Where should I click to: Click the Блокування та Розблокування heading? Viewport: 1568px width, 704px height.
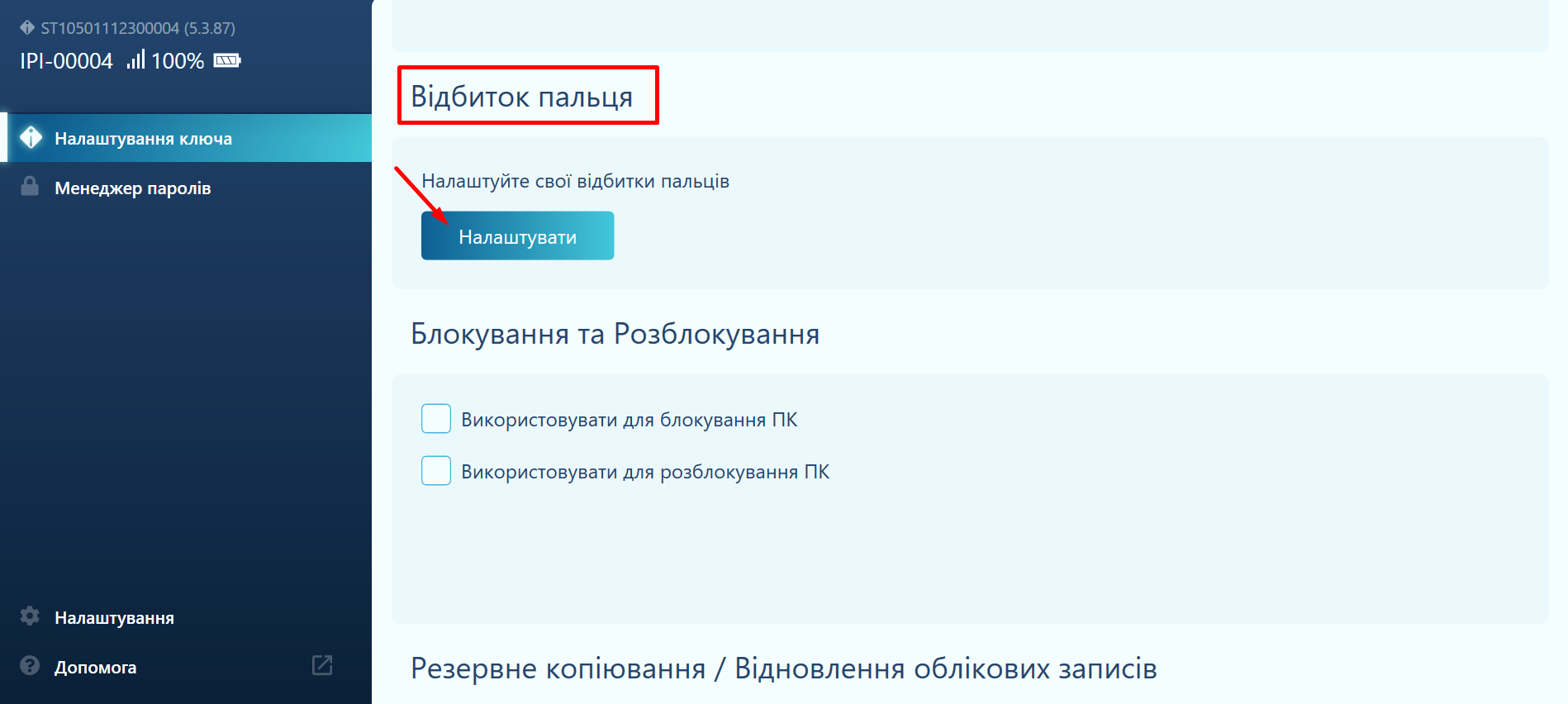[615, 334]
